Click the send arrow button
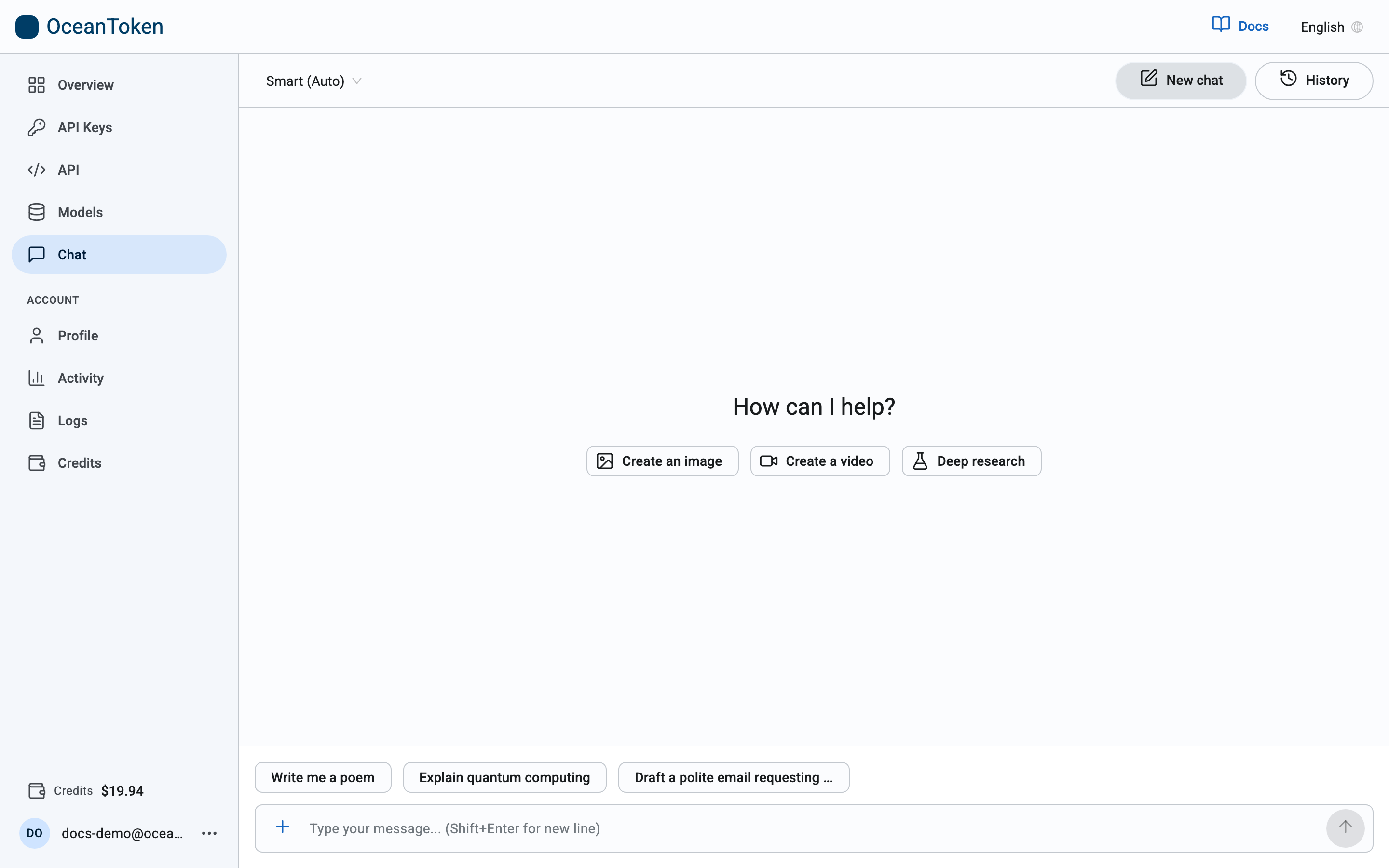This screenshot has width=1389, height=868. 1345,828
